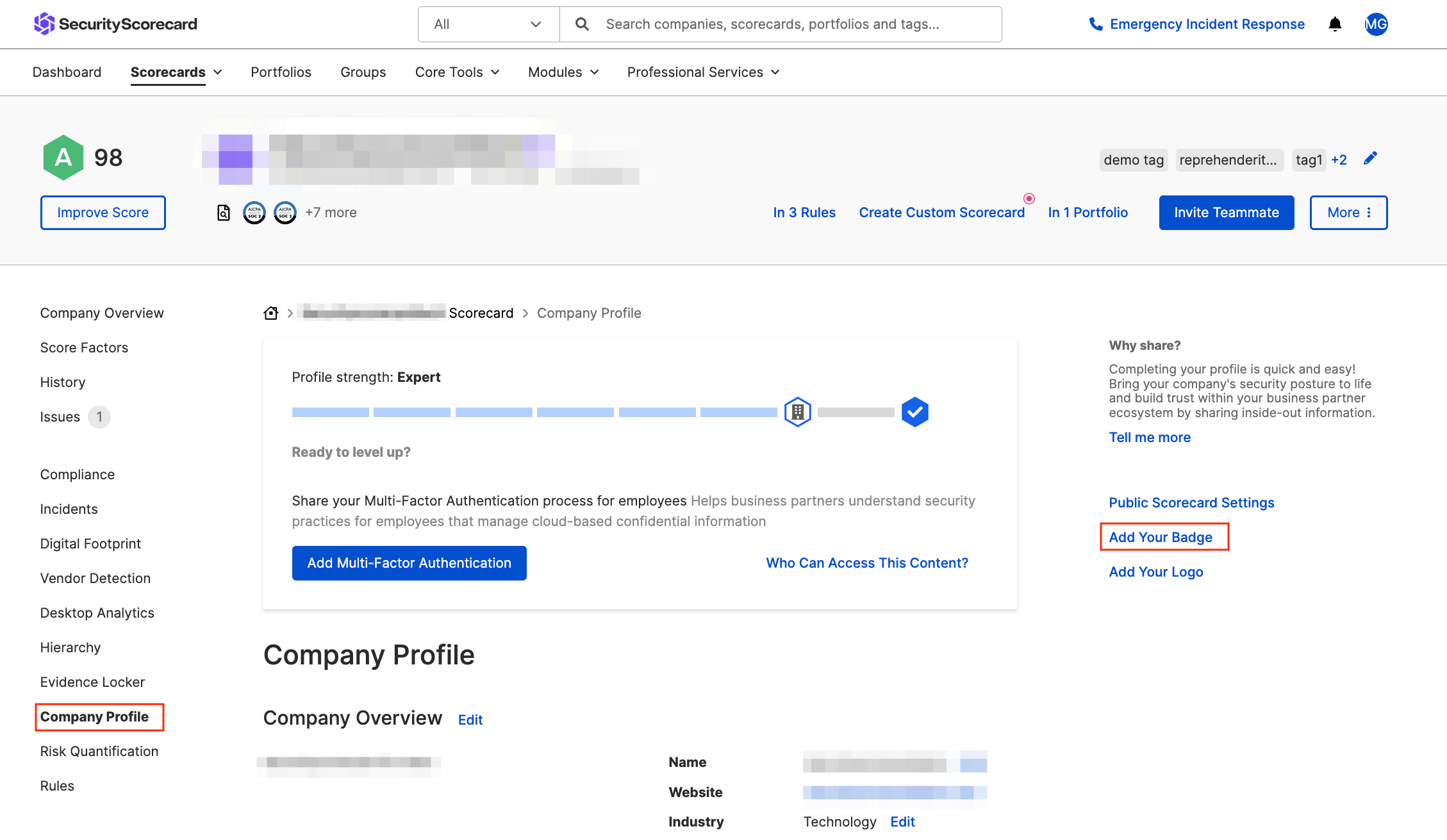Screen dimensions: 1447x840
Task: Open Public Scorecard Settings
Action: point(1191,502)
